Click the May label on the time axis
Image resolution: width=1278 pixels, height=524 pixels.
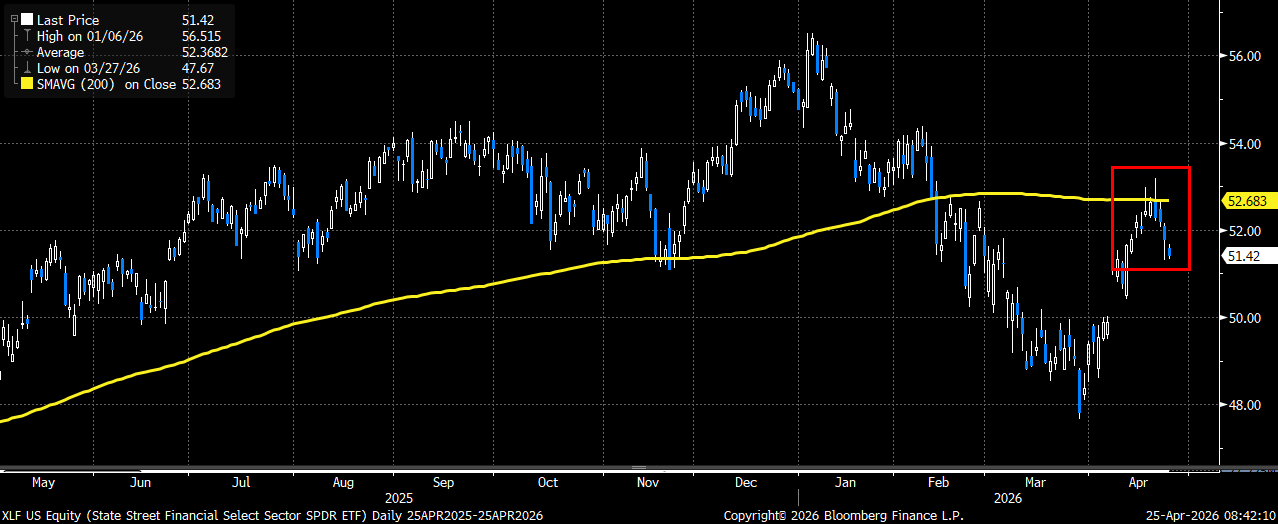tap(43, 483)
